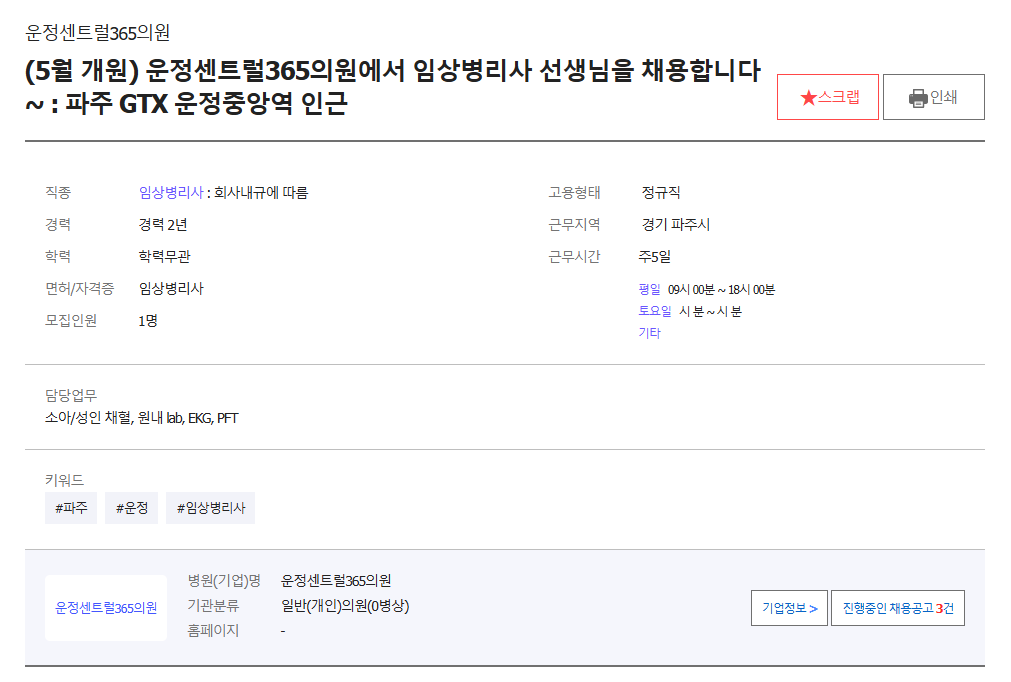1011x682 pixels.
Task: Click the star icon on 스크랩 button
Action: click(808, 98)
